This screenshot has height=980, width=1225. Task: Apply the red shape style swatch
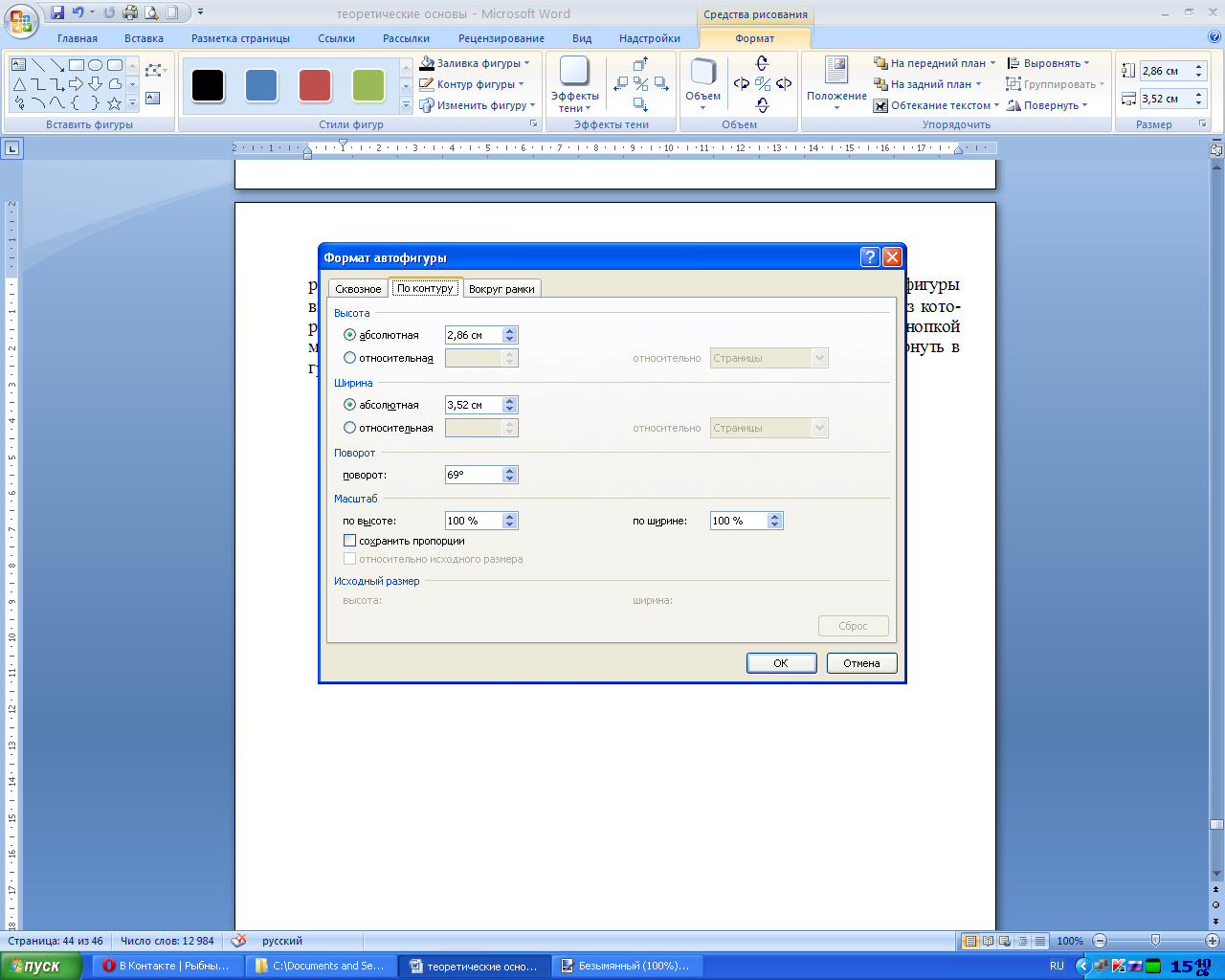[315, 85]
